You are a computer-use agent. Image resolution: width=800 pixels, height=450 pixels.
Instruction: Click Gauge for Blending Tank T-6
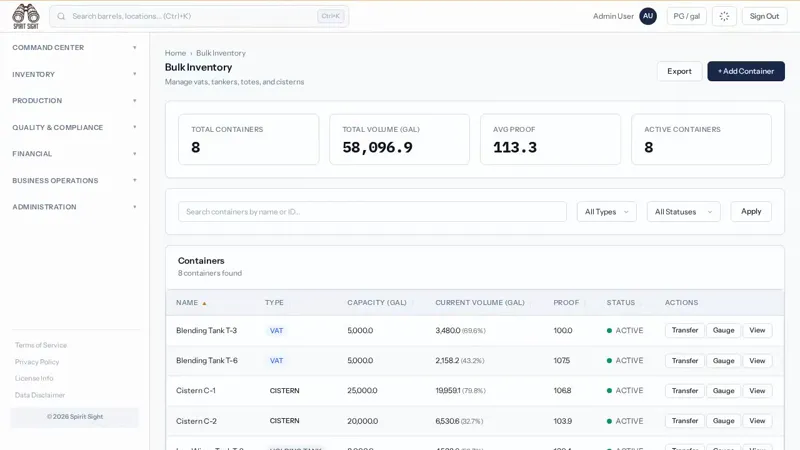coord(723,361)
